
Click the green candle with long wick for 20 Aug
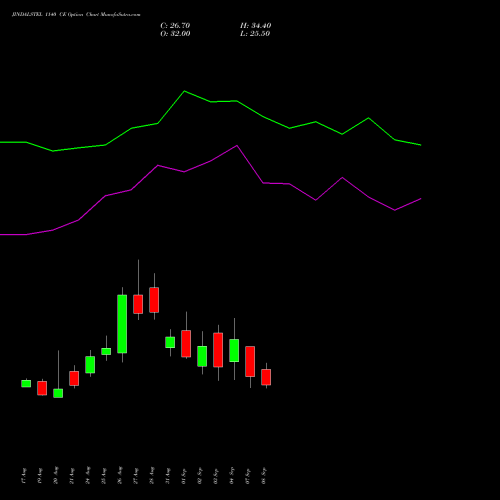(x=58, y=393)
